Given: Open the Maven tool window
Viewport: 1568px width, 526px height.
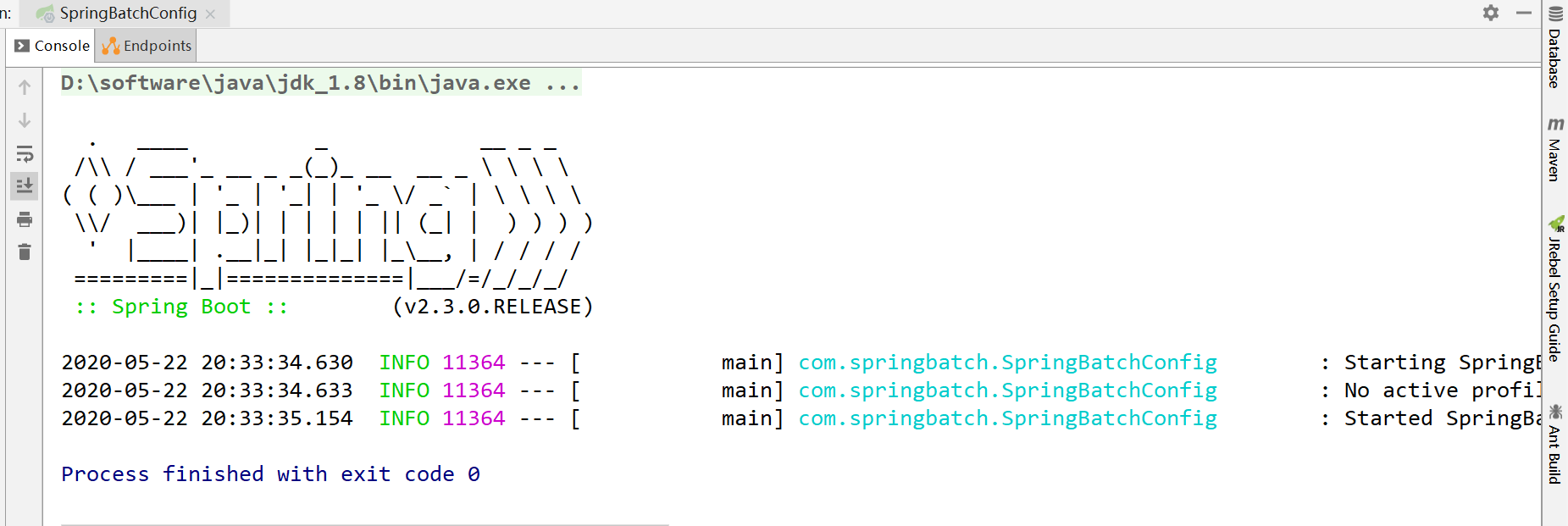Looking at the screenshot, I should [1555, 149].
